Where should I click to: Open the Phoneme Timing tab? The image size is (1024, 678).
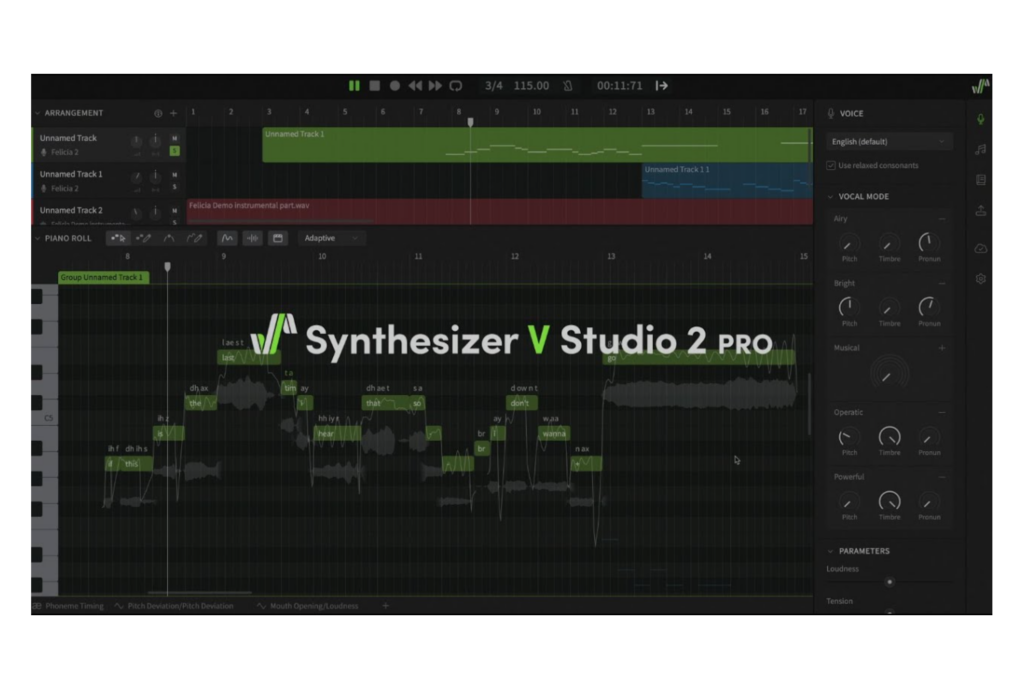pos(69,606)
